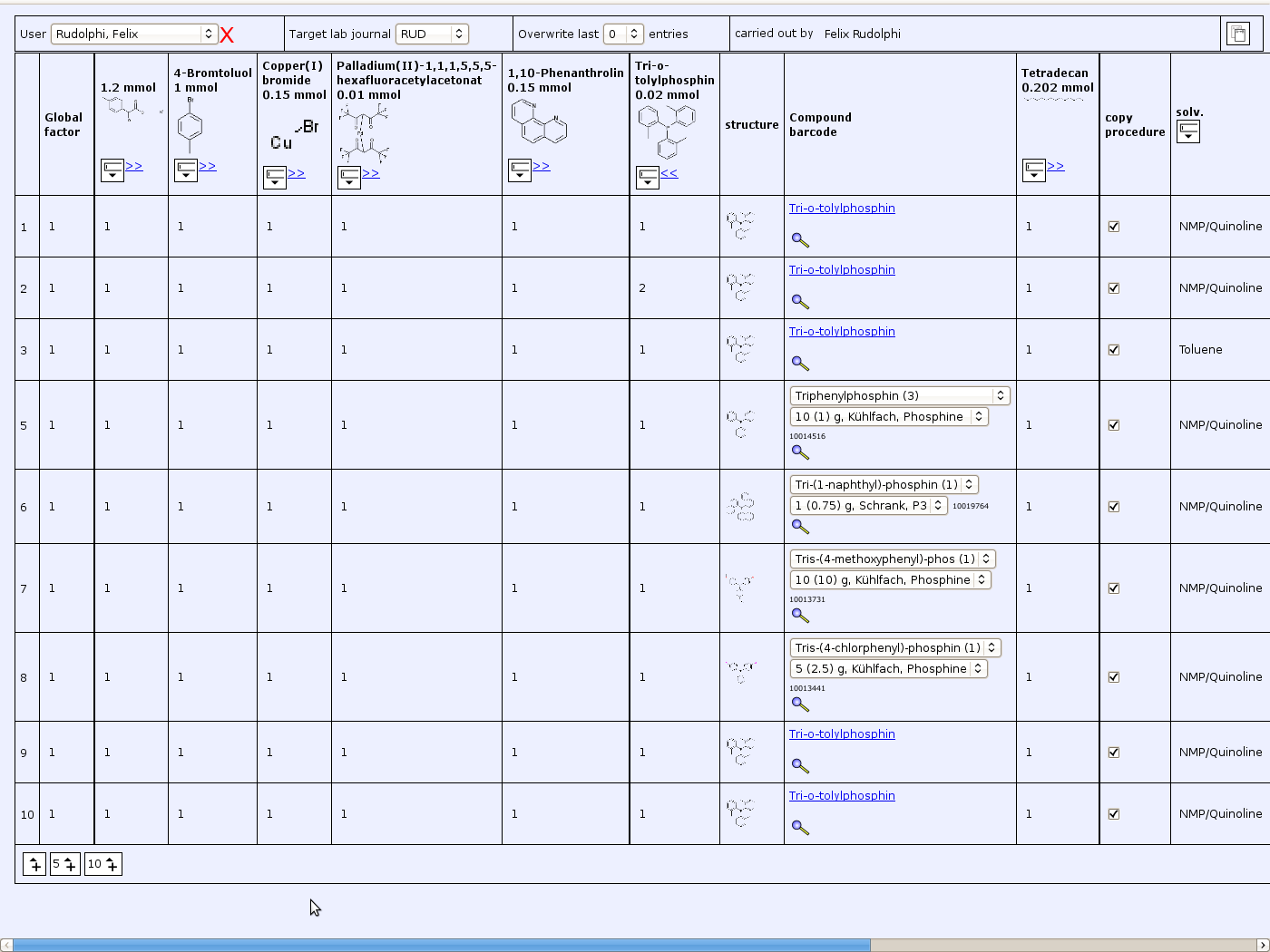Viewport: 1270px width, 952px height.
Task: Open 10 (10) g, Kühlfach, Phosphine dropdown
Action: [891, 580]
